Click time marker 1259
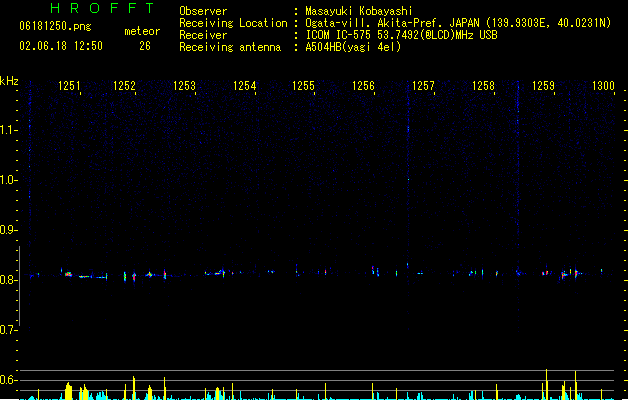Image resolution: width=629 pixels, height=400 pixels. [543, 86]
